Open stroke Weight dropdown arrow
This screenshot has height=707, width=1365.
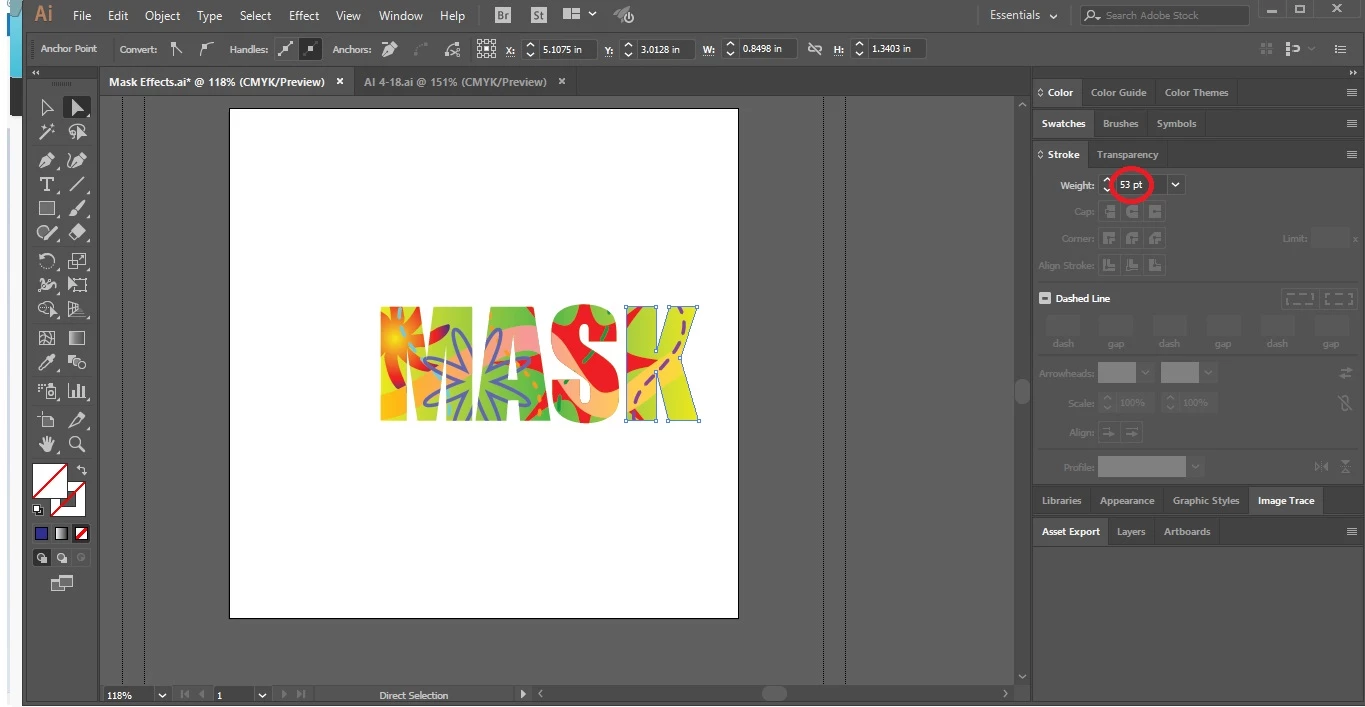click(x=1175, y=184)
